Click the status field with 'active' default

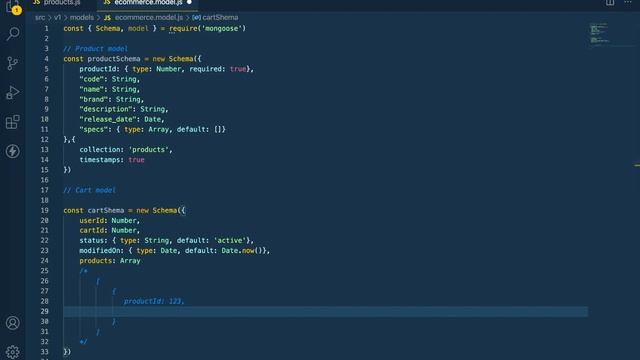(167, 240)
